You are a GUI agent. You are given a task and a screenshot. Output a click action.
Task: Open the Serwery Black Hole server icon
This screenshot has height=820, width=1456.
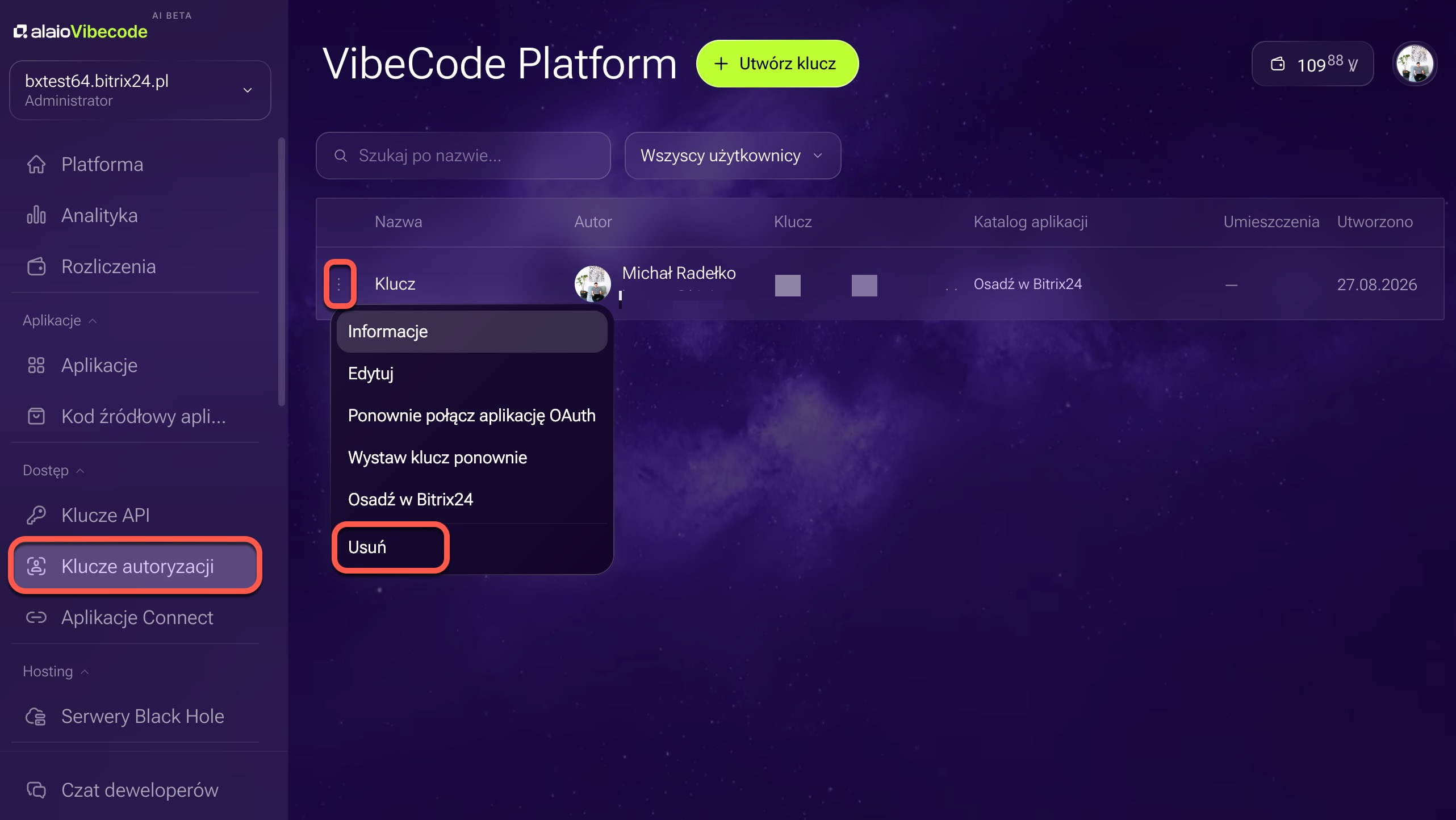(36, 716)
